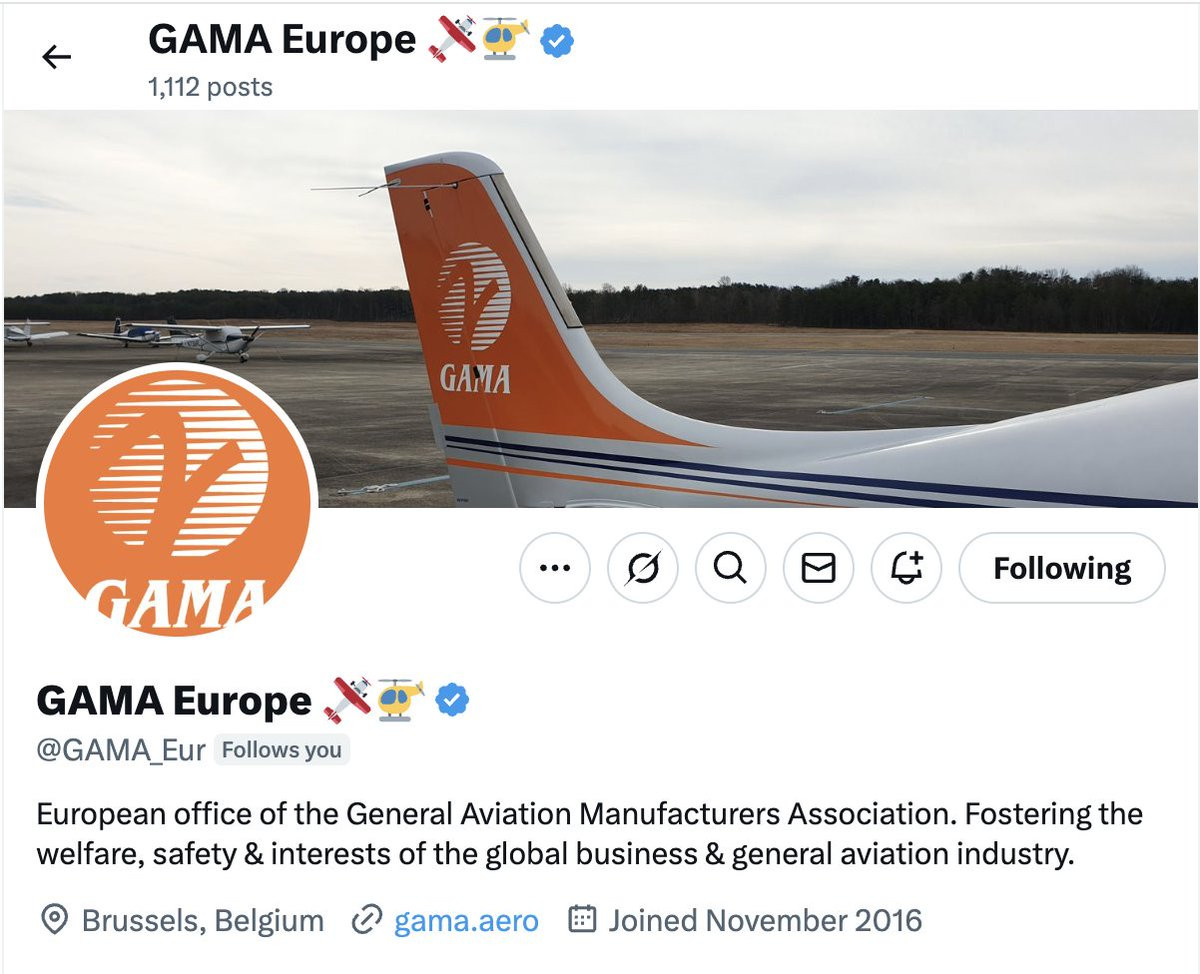Viewport: 1200px width, 974px height.
Task: Open the round orange GAMA profile picture
Action: point(178,503)
